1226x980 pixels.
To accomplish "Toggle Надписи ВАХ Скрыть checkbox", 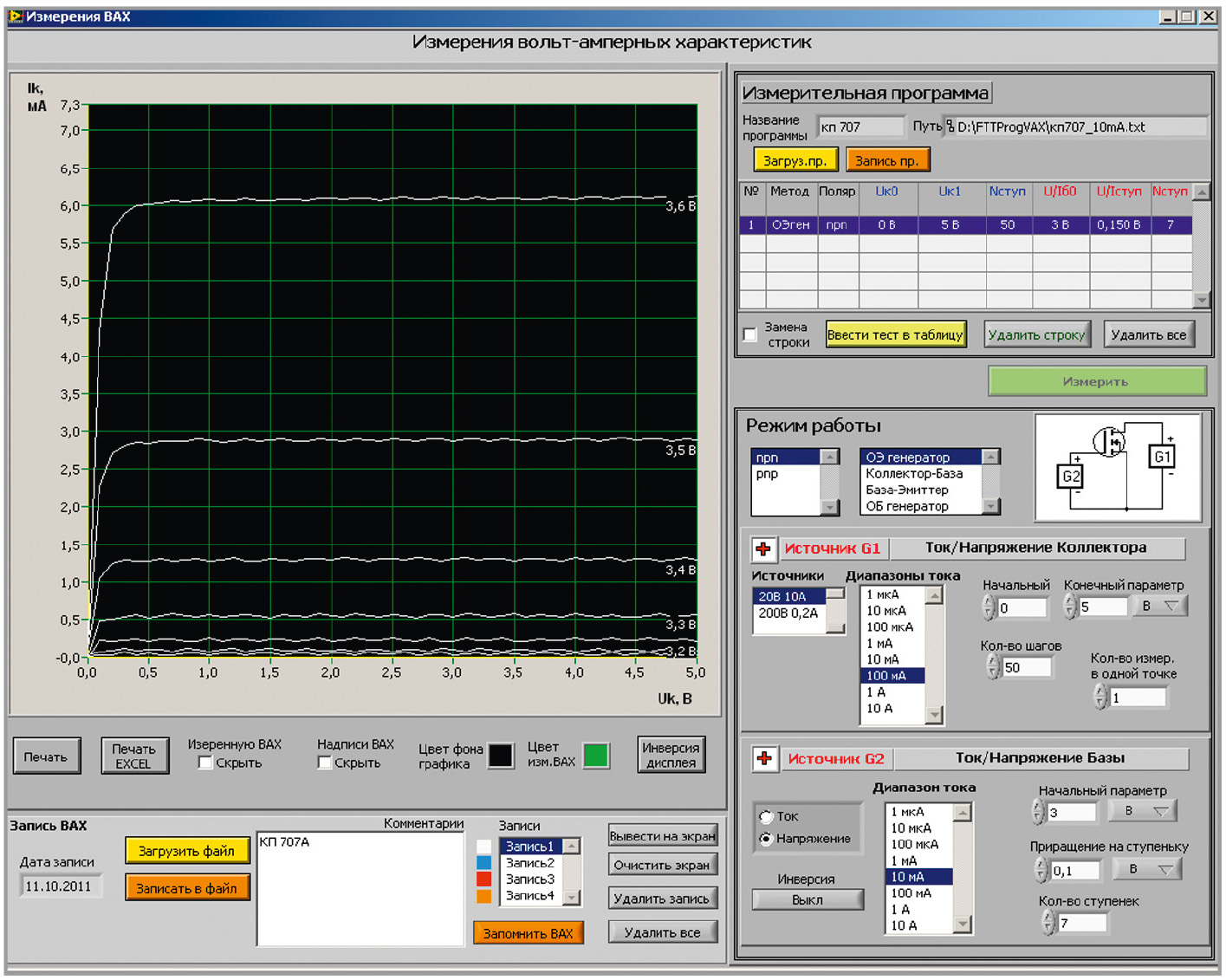I will (x=324, y=763).
